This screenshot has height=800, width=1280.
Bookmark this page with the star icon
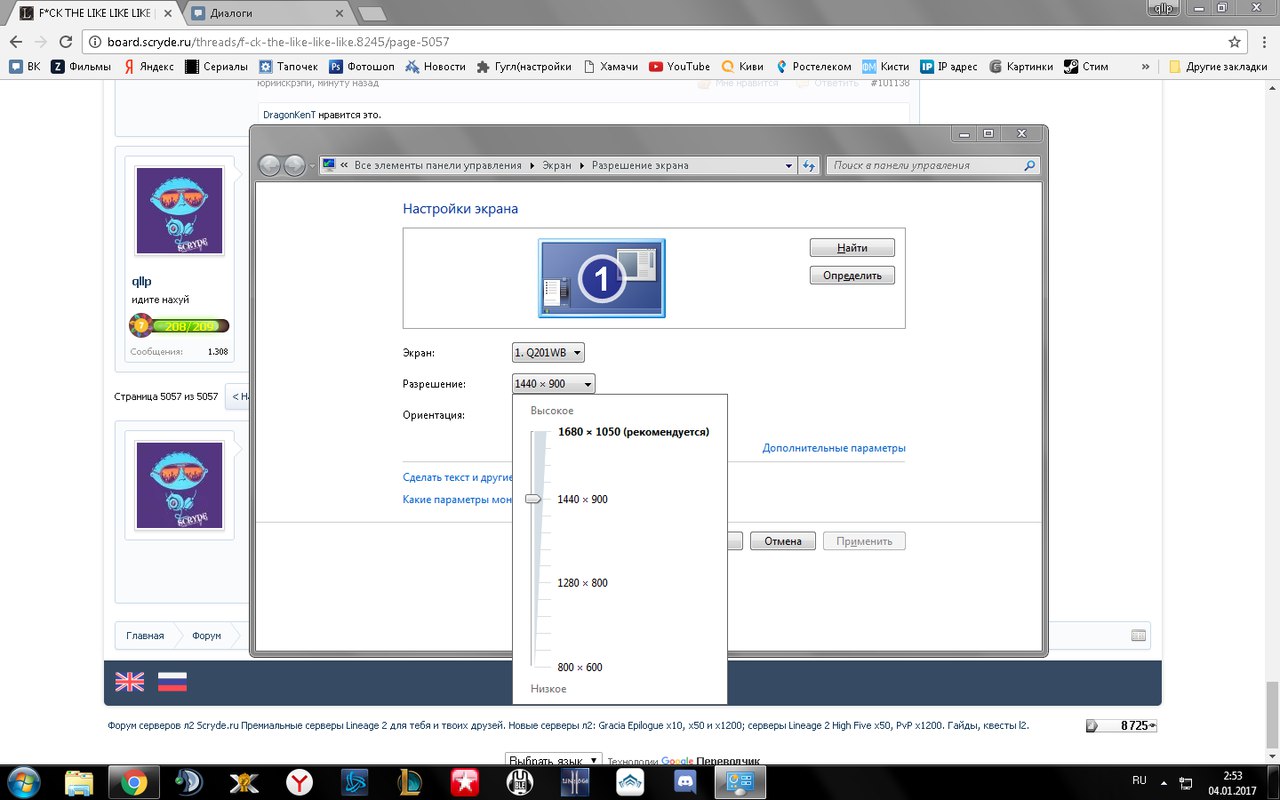[1234, 42]
